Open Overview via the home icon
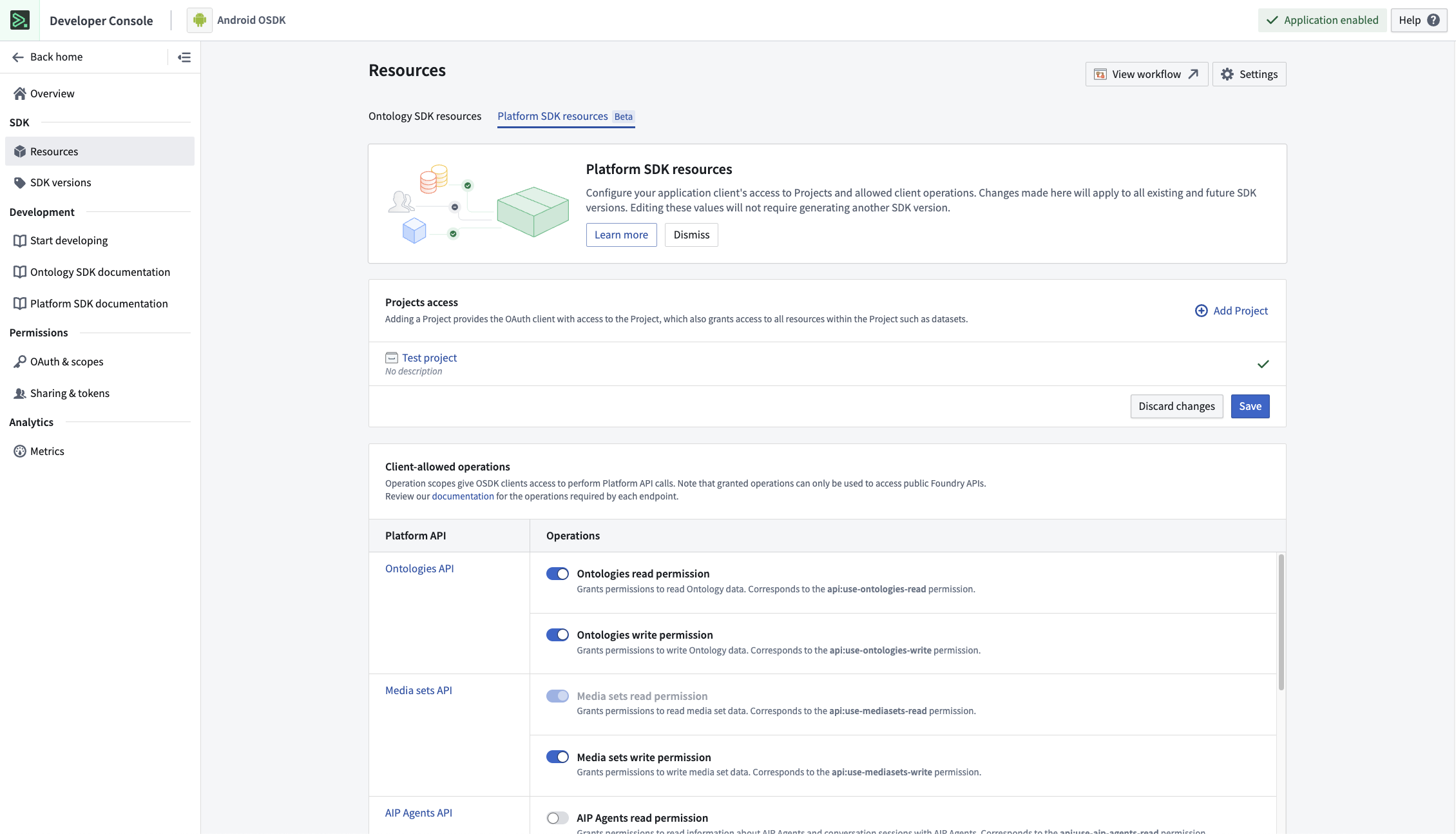The width and height of the screenshot is (1456, 834). point(20,93)
